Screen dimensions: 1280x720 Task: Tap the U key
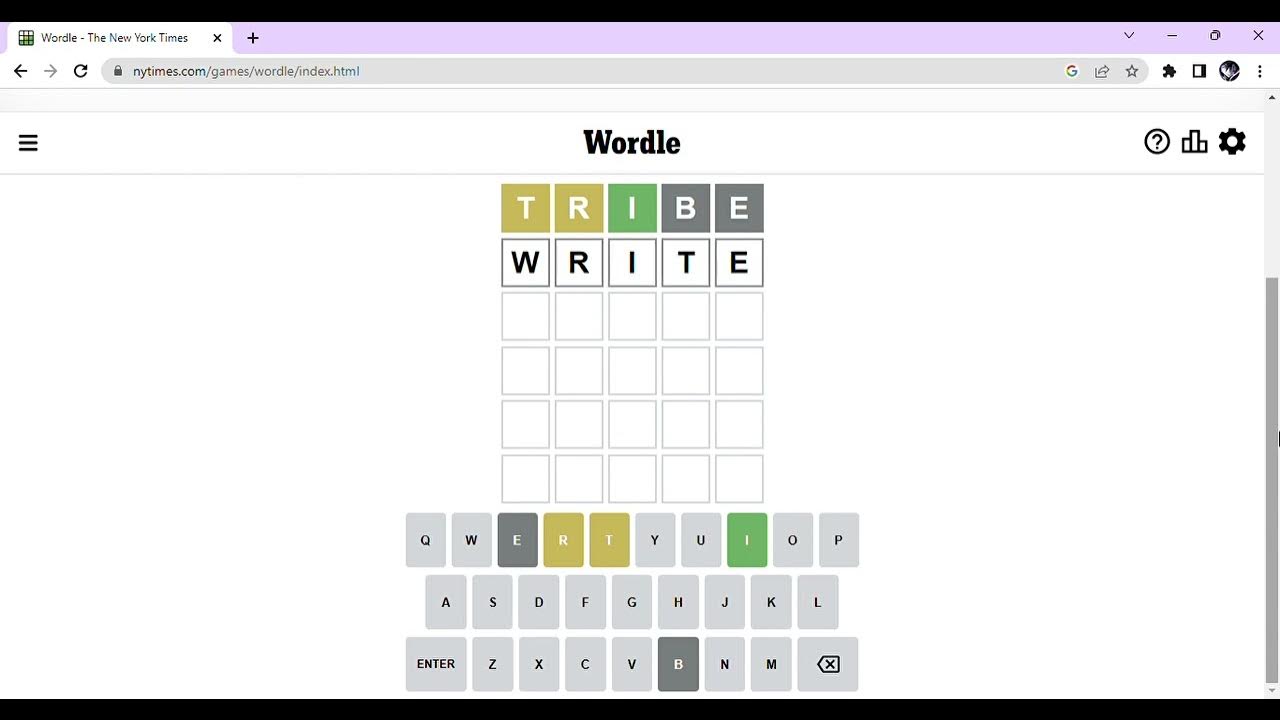coord(701,540)
